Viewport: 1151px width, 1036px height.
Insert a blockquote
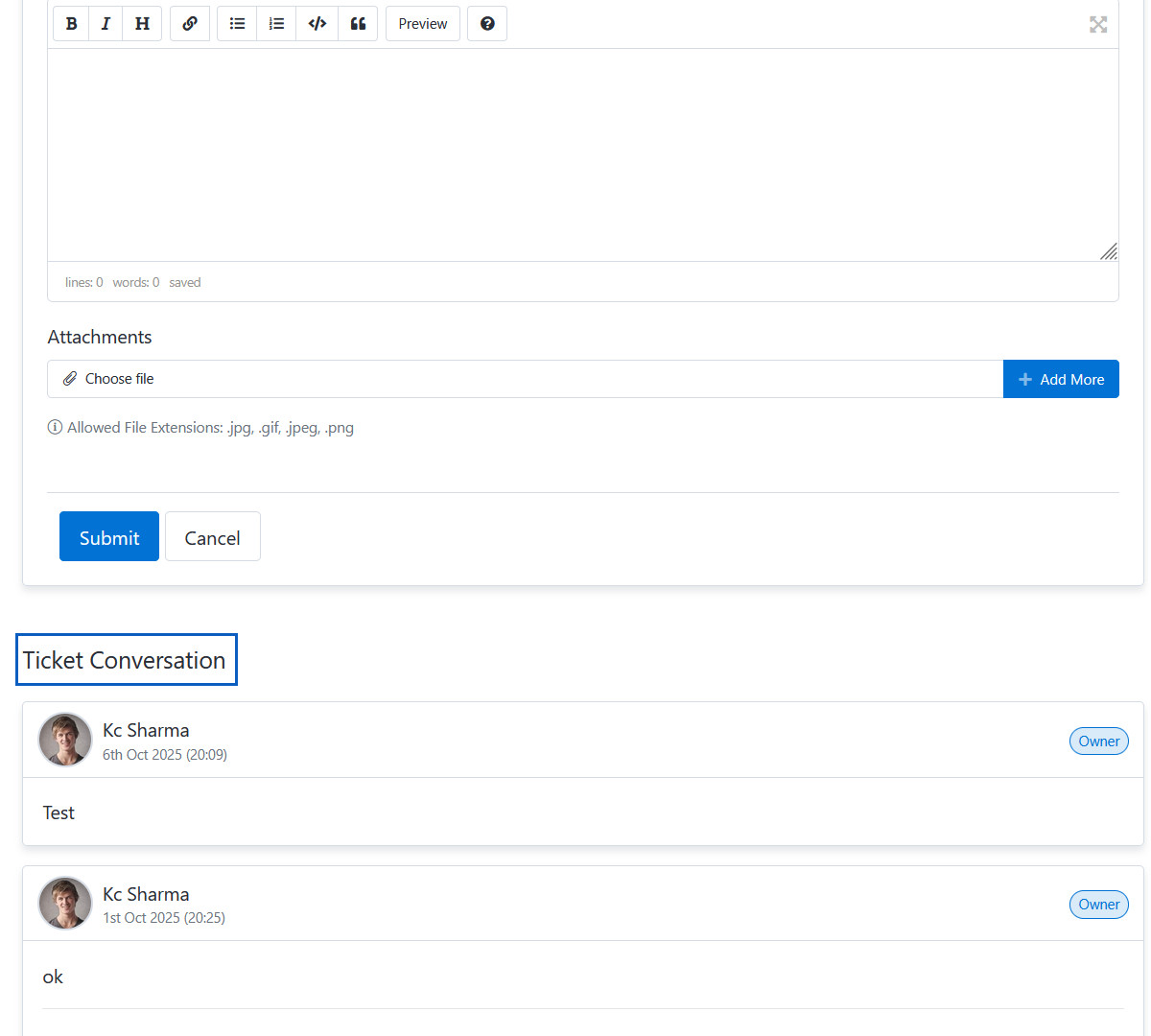pyautogui.click(x=358, y=24)
